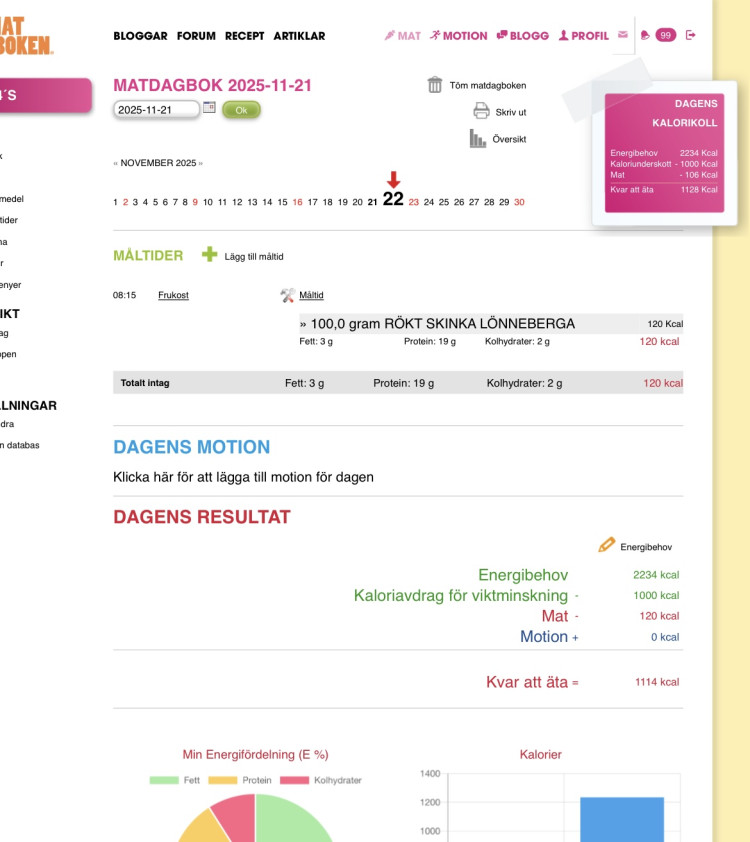The image size is (750, 842).
Task: Toggle Kolhydrater legend in the pie chart
Action: [320, 780]
